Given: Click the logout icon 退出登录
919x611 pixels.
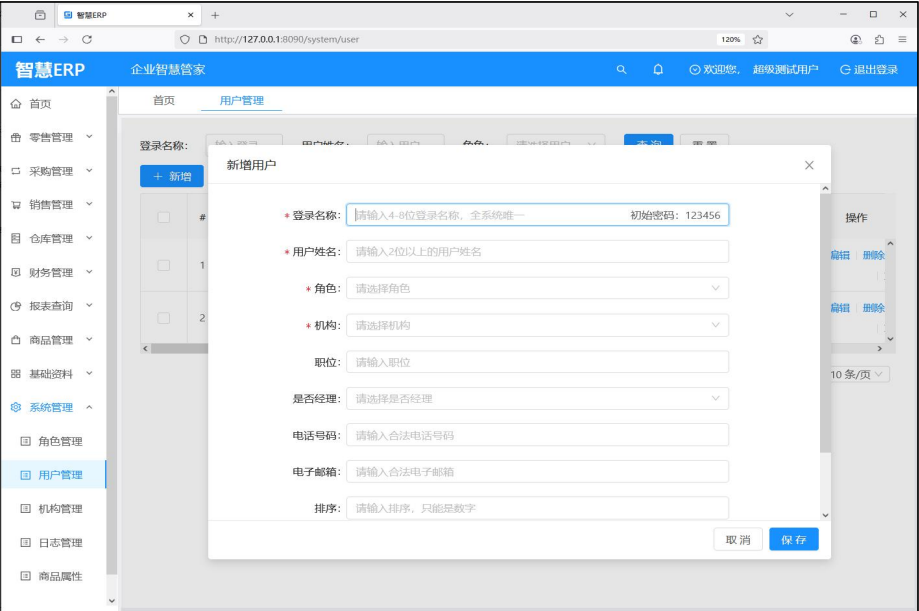Looking at the screenshot, I should coord(845,70).
